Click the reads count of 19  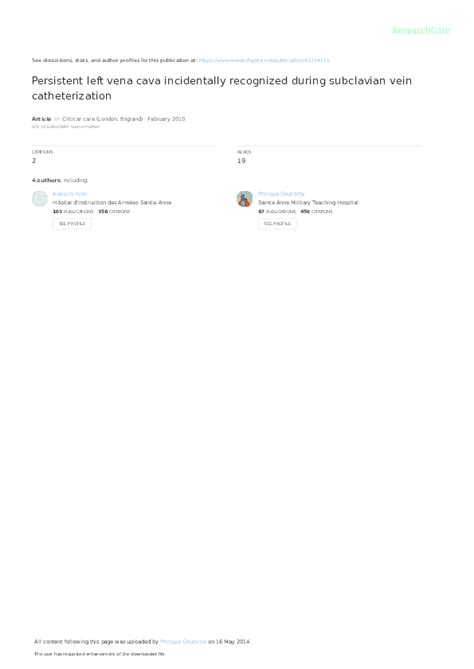pos(241,161)
